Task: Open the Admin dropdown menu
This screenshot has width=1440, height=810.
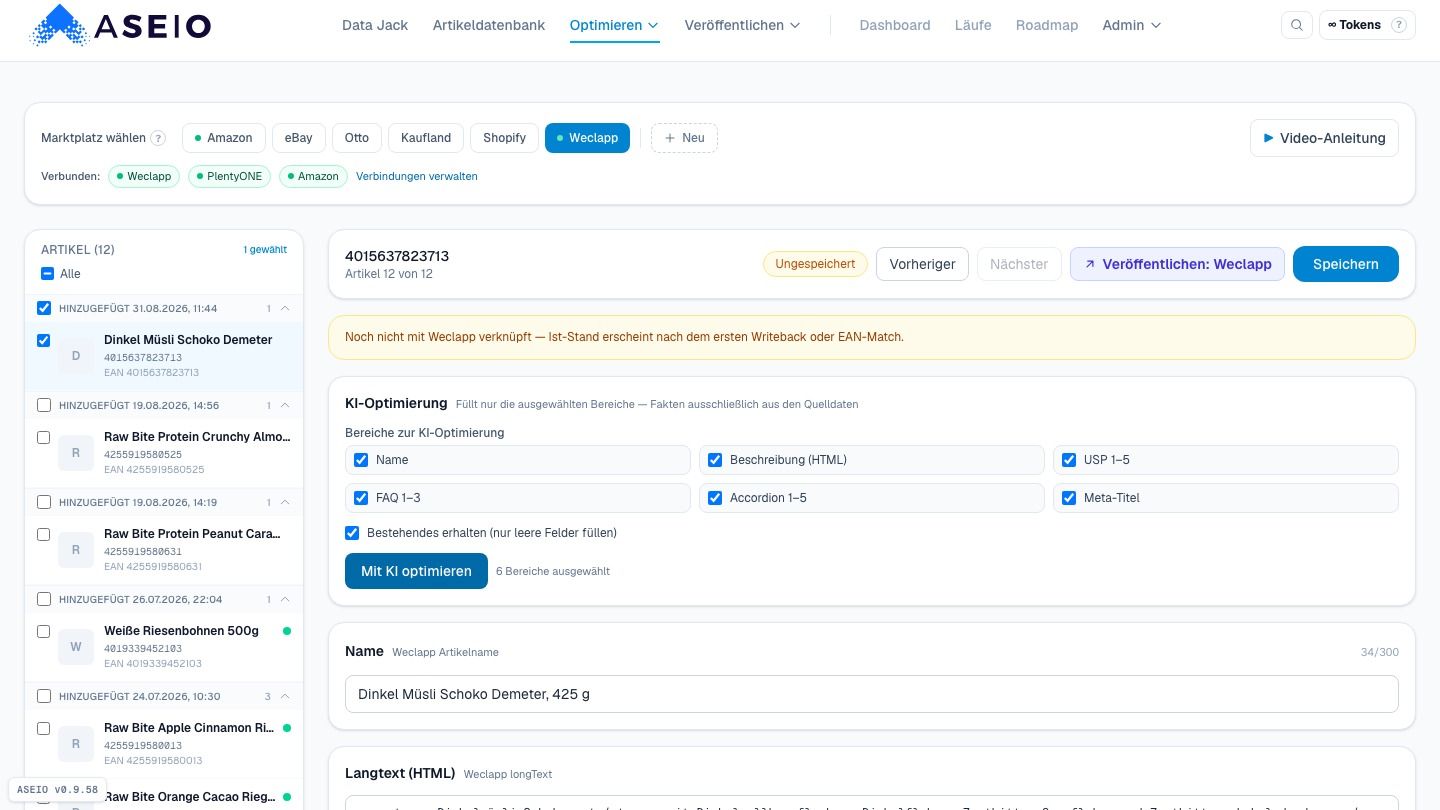Action: tap(1131, 25)
